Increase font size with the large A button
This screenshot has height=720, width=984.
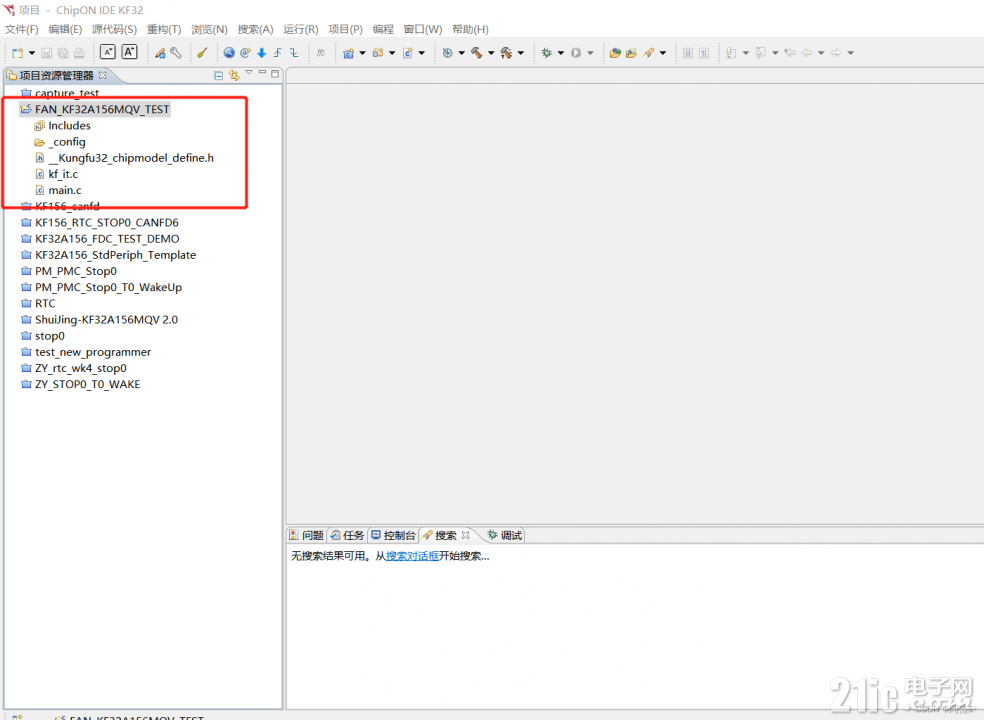pyautogui.click(x=129, y=52)
